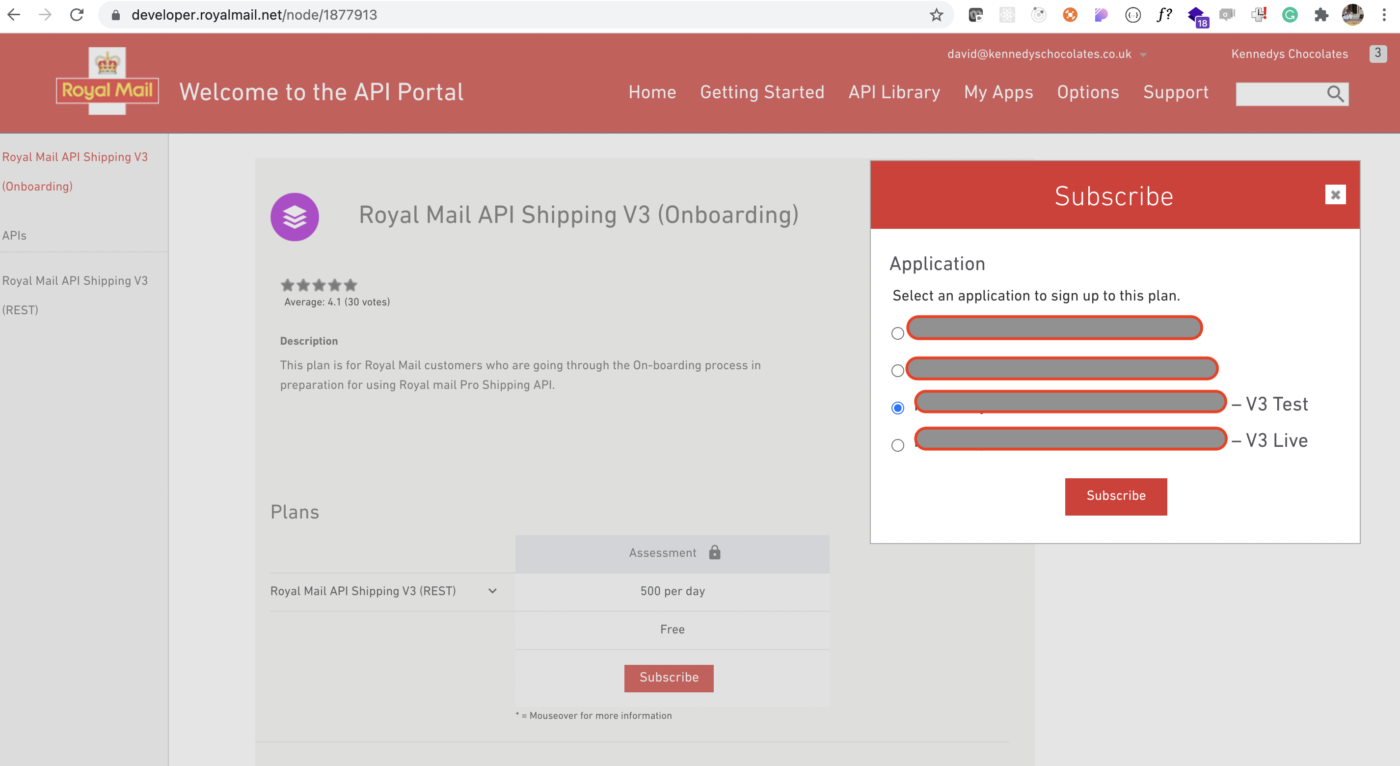Click the Kennedys Chocolates organisation link

coord(1289,54)
